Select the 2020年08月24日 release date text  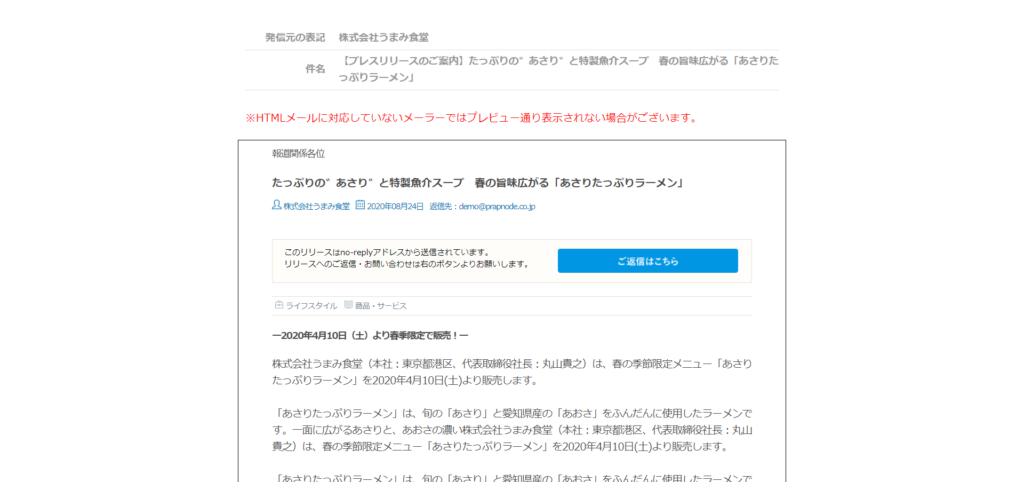point(395,206)
